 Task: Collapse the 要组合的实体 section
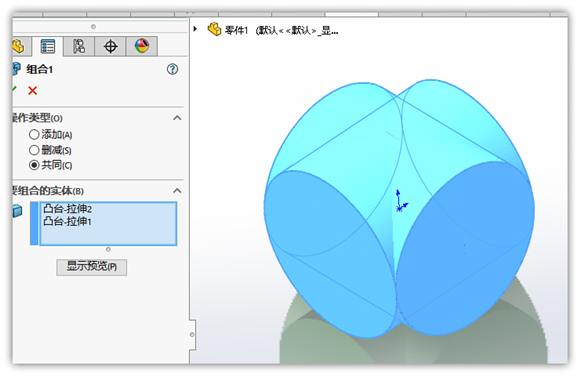coord(177,191)
